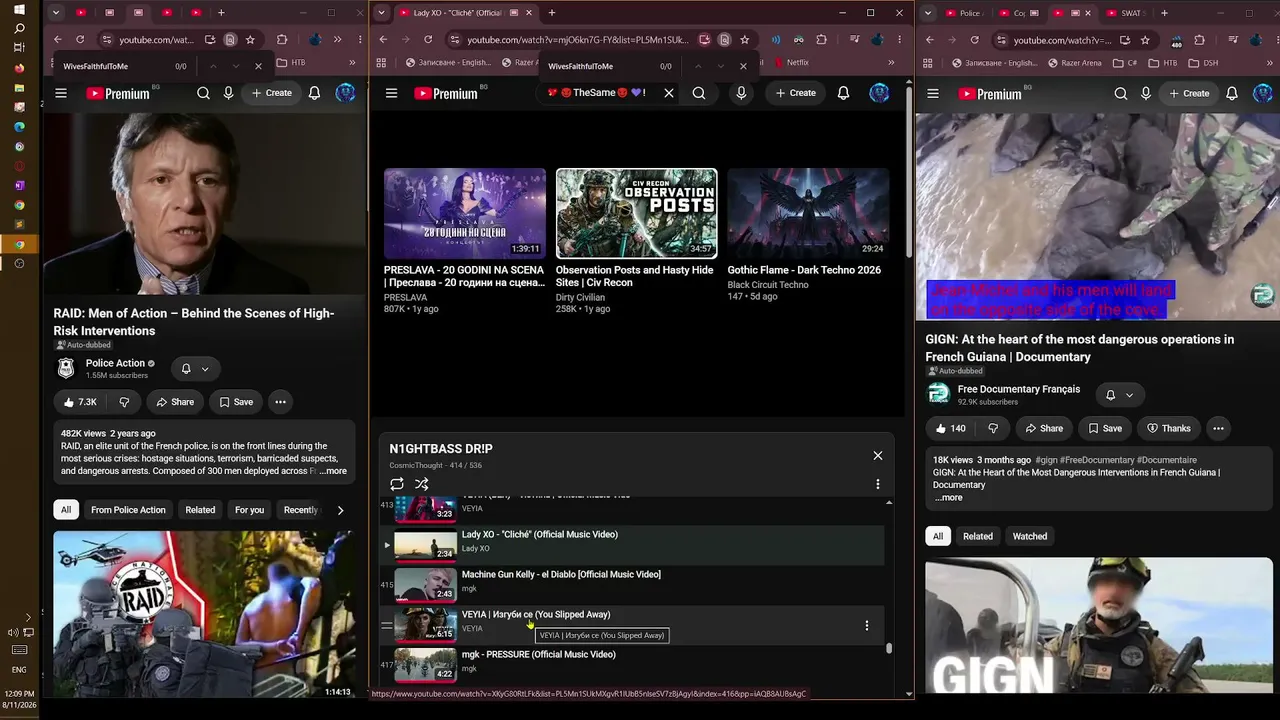Switch to the SWAT tab in right browser
Viewport: 1280px width, 720px height.
click(1125, 13)
